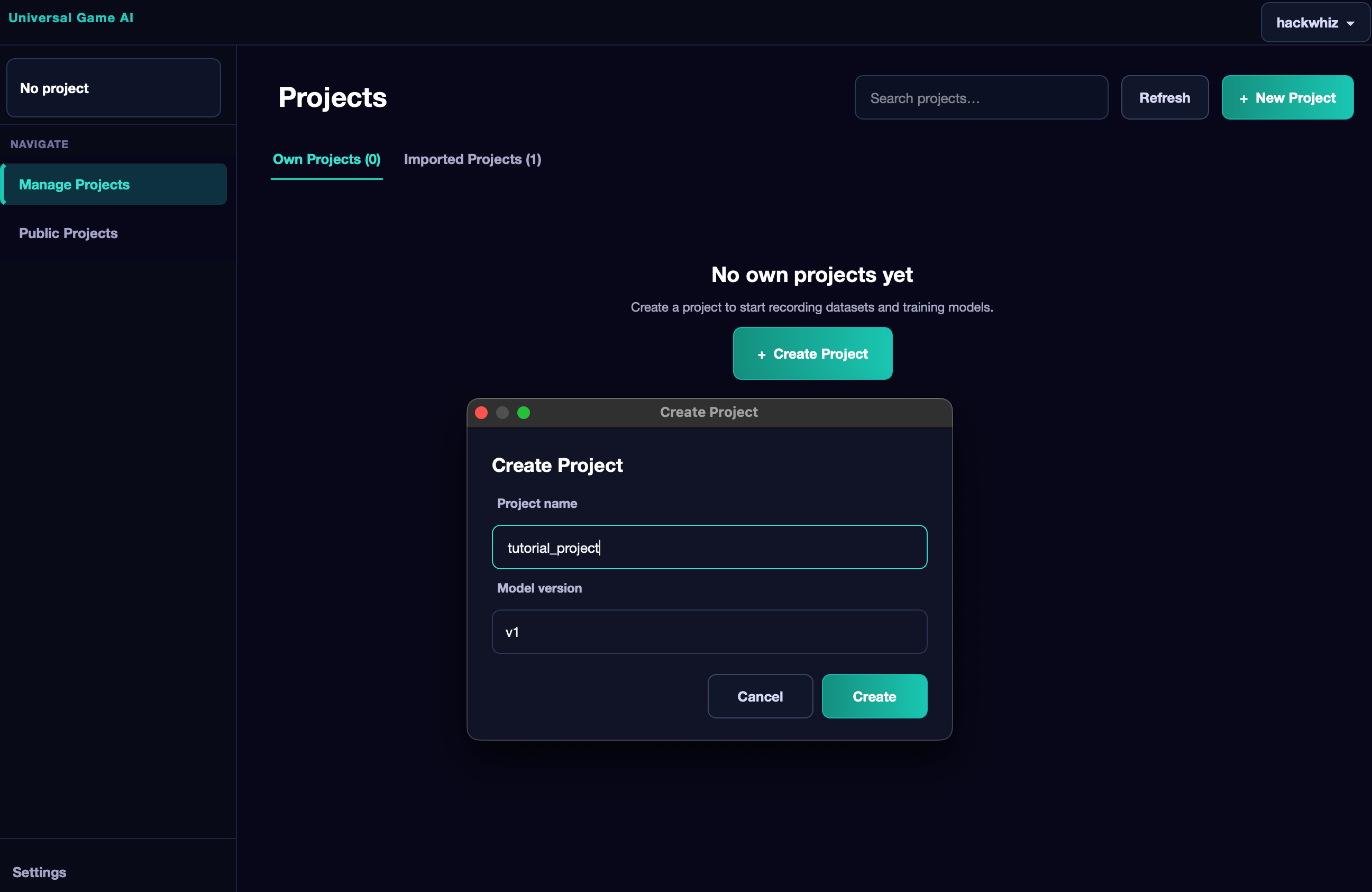Image resolution: width=1372 pixels, height=892 pixels.
Task: Click the NAVIGATE section label
Action: coord(39,144)
